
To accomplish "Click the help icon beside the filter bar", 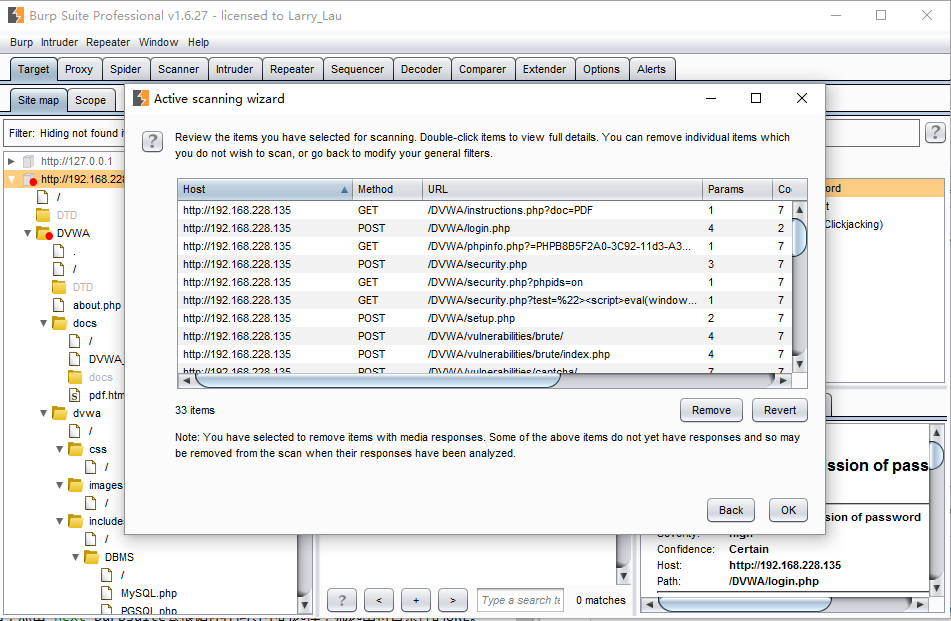I will (x=935, y=132).
